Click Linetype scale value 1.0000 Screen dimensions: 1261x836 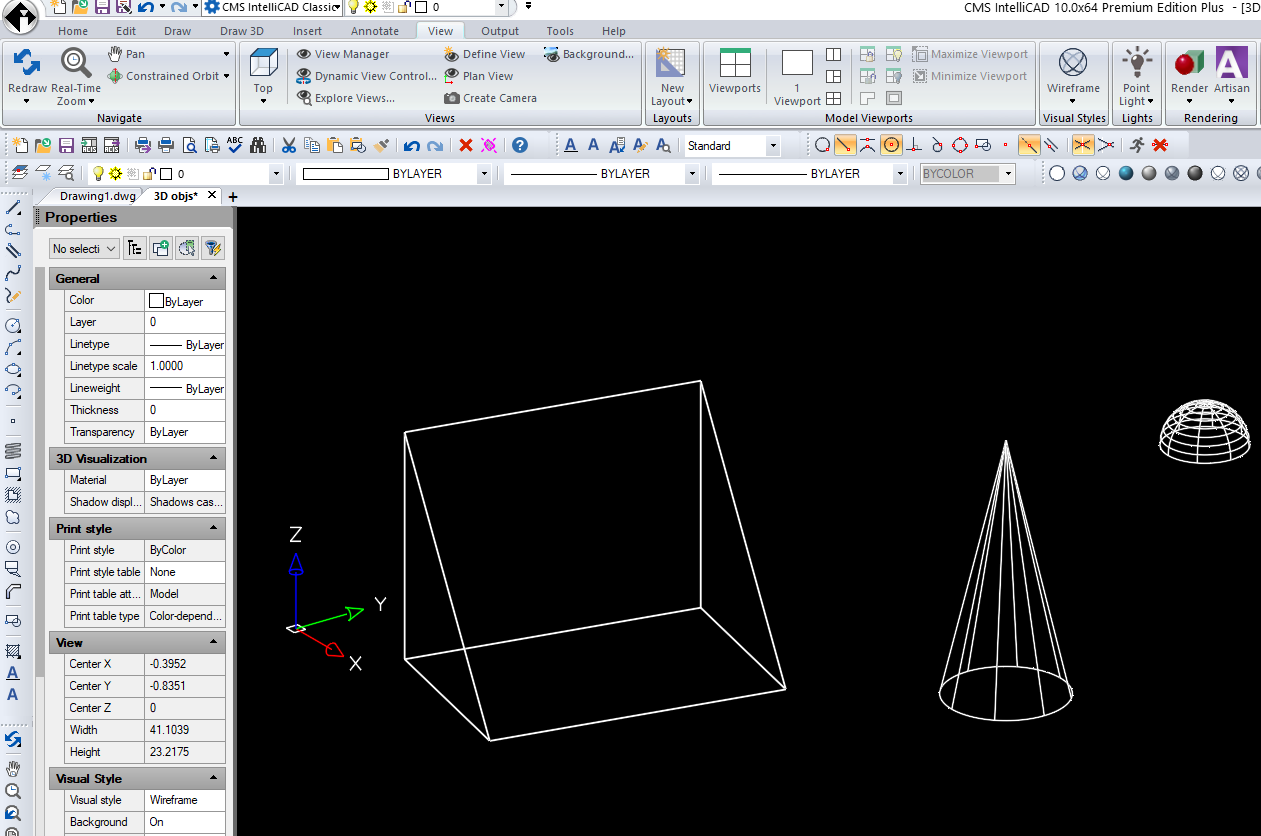pyautogui.click(x=186, y=366)
